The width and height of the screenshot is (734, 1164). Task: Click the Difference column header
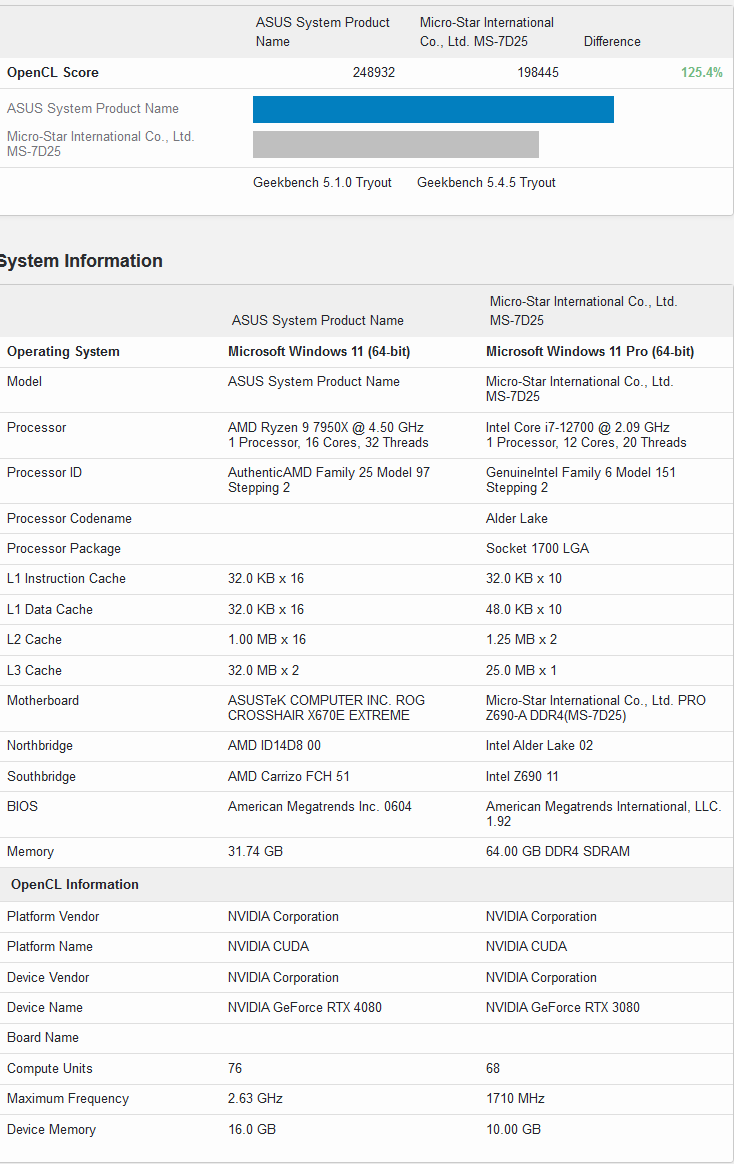612,42
